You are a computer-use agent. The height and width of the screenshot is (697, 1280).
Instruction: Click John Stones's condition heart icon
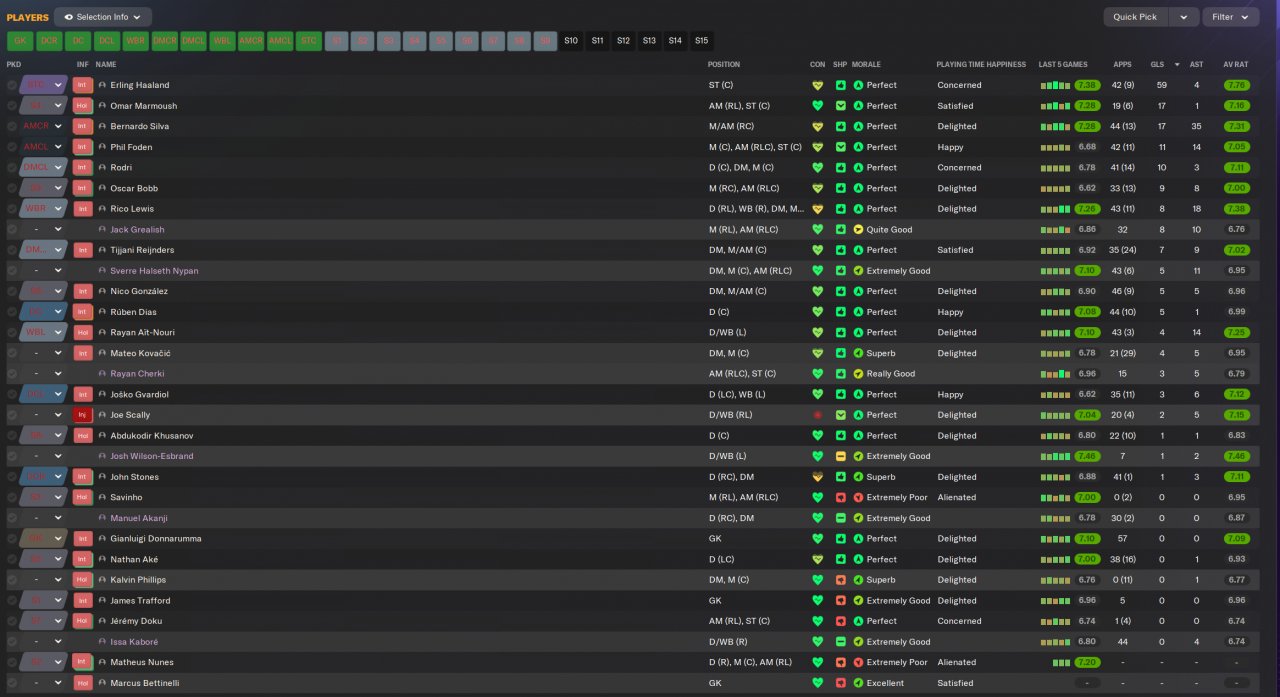click(817, 477)
